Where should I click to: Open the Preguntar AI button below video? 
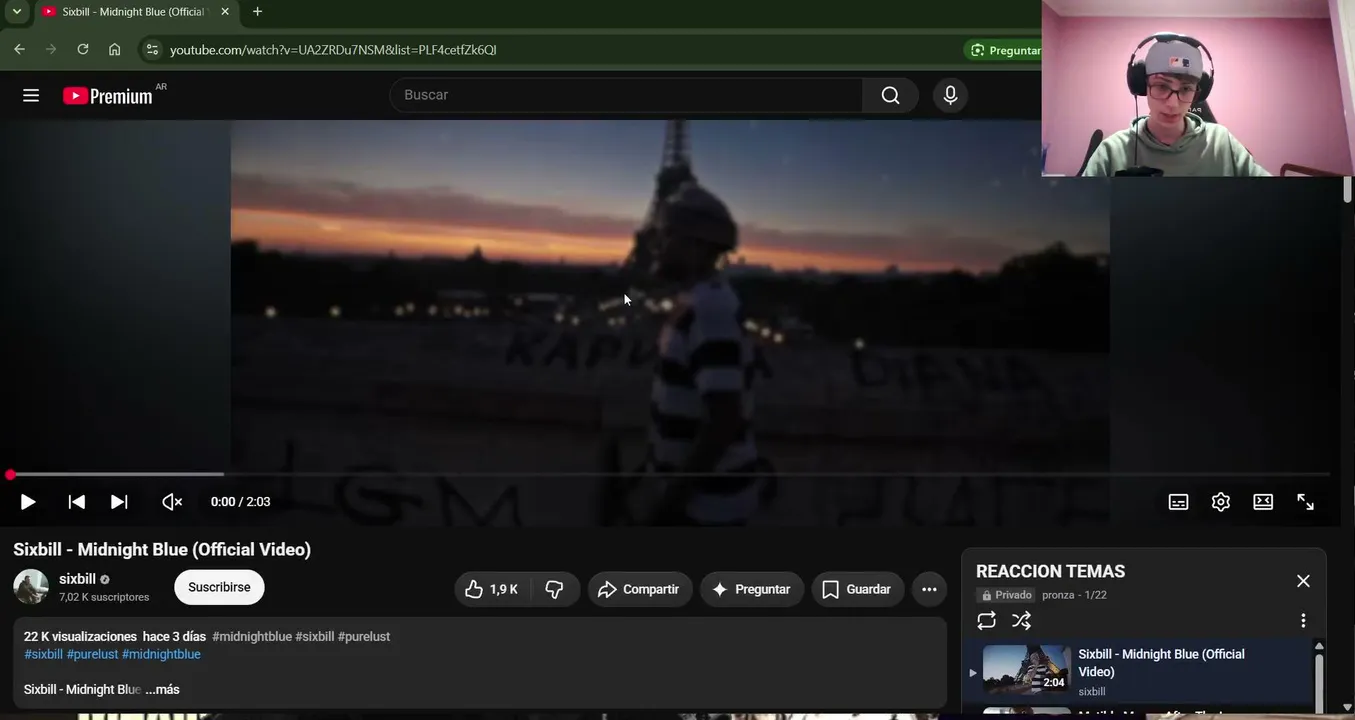752,589
